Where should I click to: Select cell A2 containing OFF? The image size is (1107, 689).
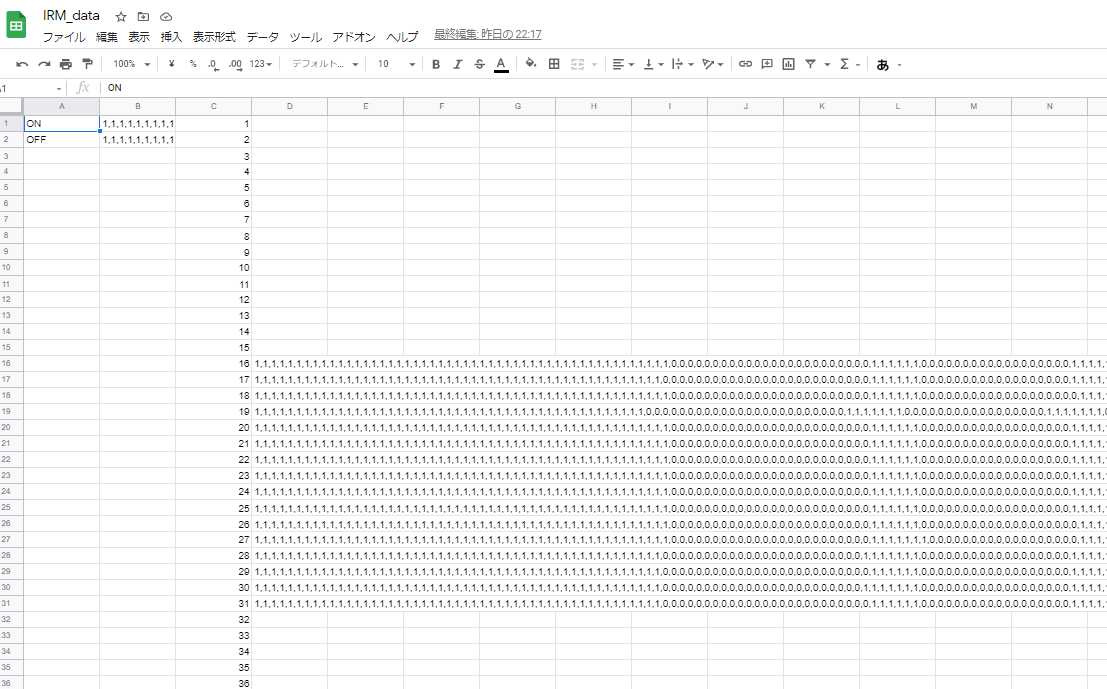(x=61, y=140)
